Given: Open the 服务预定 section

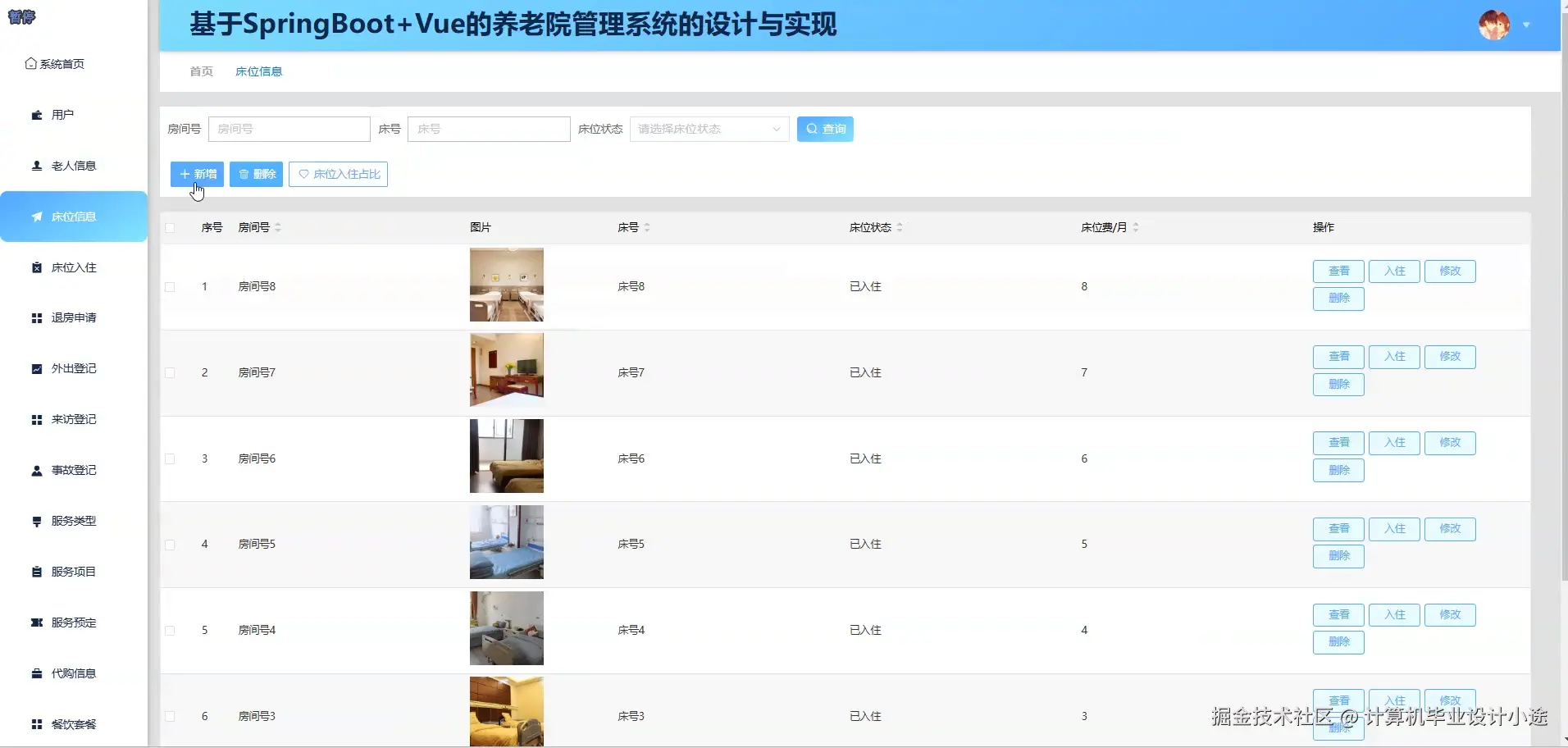Looking at the screenshot, I should [x=73, y=622].
